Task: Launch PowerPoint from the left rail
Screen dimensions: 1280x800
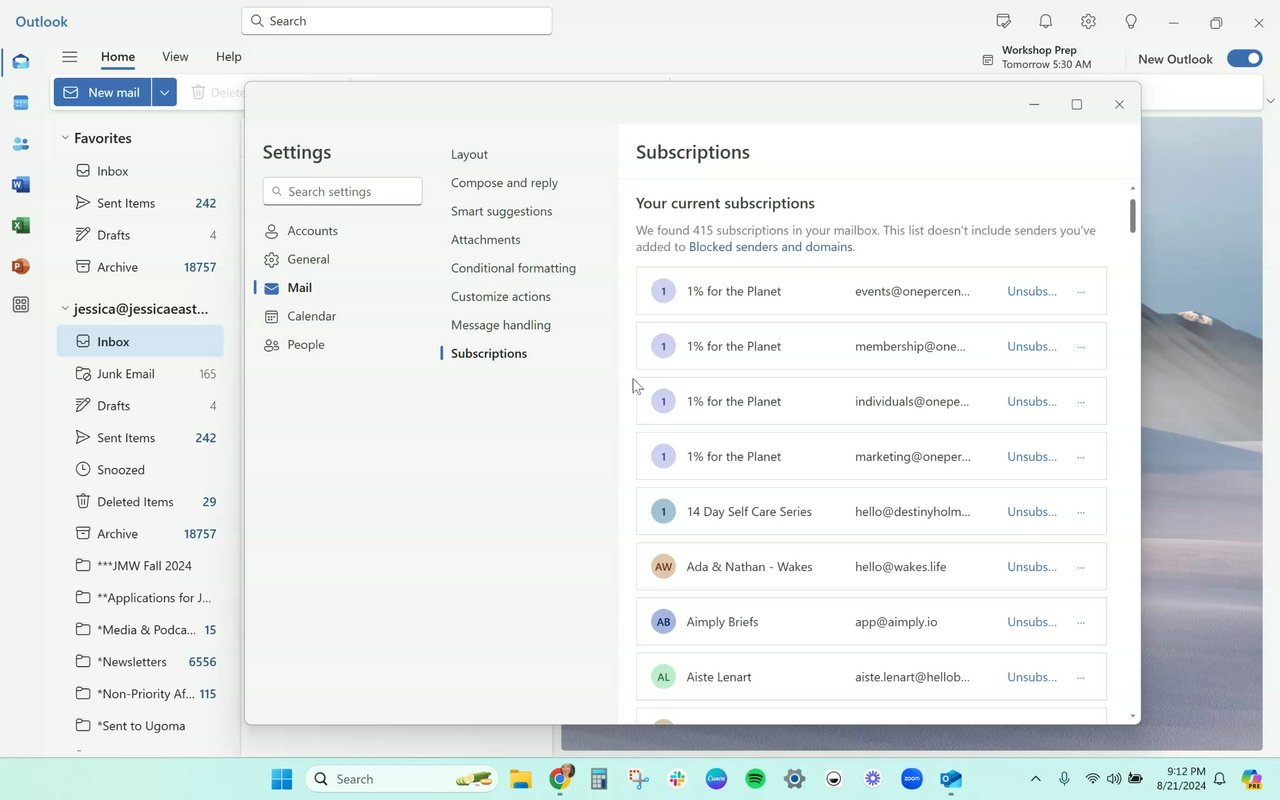Action: (20, 266)
